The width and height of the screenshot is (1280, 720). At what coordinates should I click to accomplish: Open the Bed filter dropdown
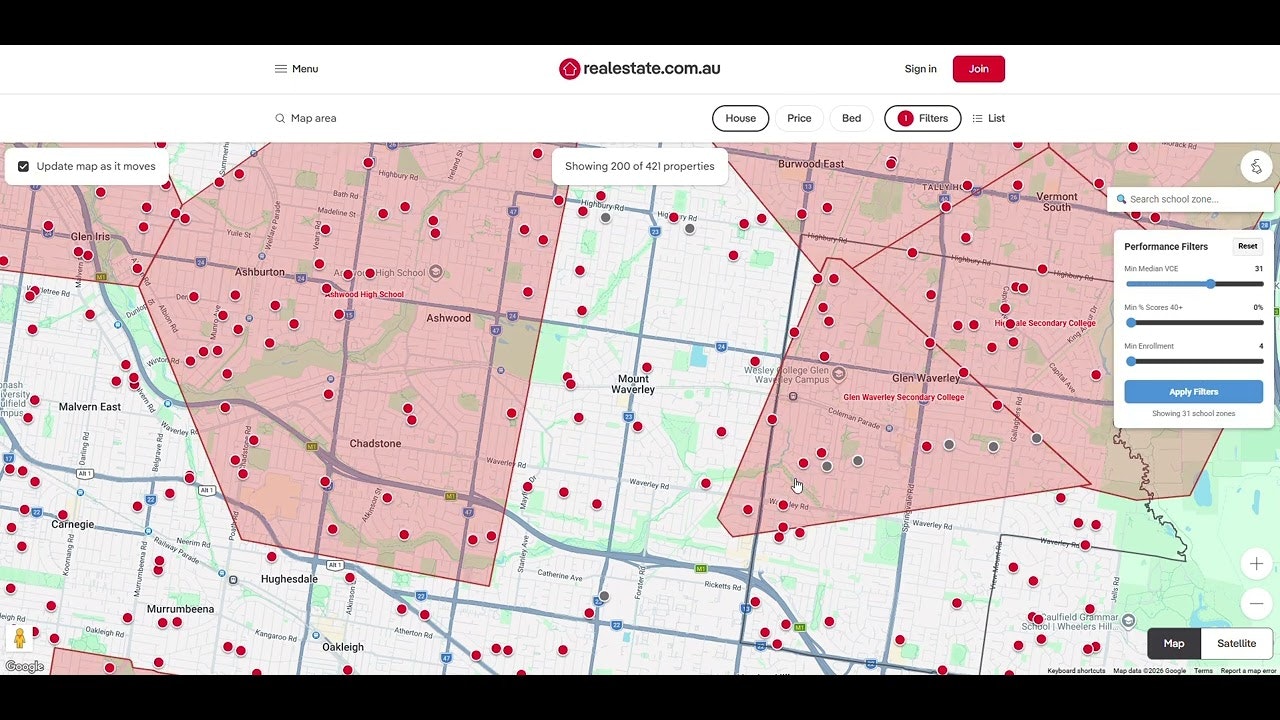point(851,118)
